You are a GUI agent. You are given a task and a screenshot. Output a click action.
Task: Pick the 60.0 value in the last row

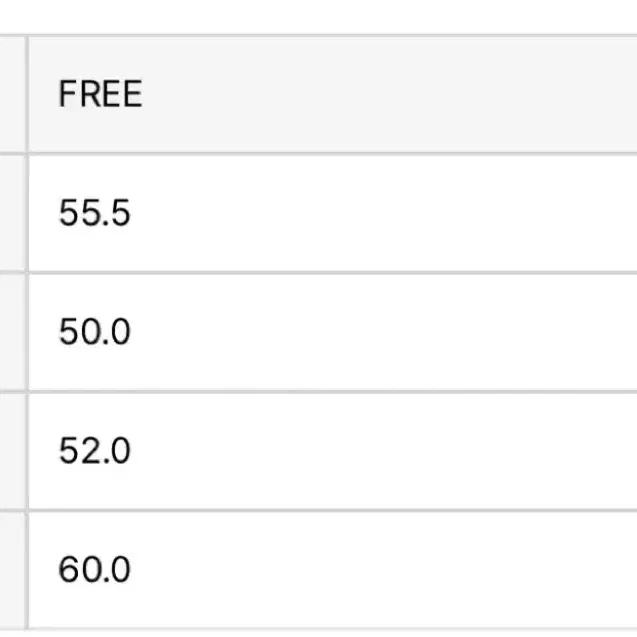[x=94, y=570]
